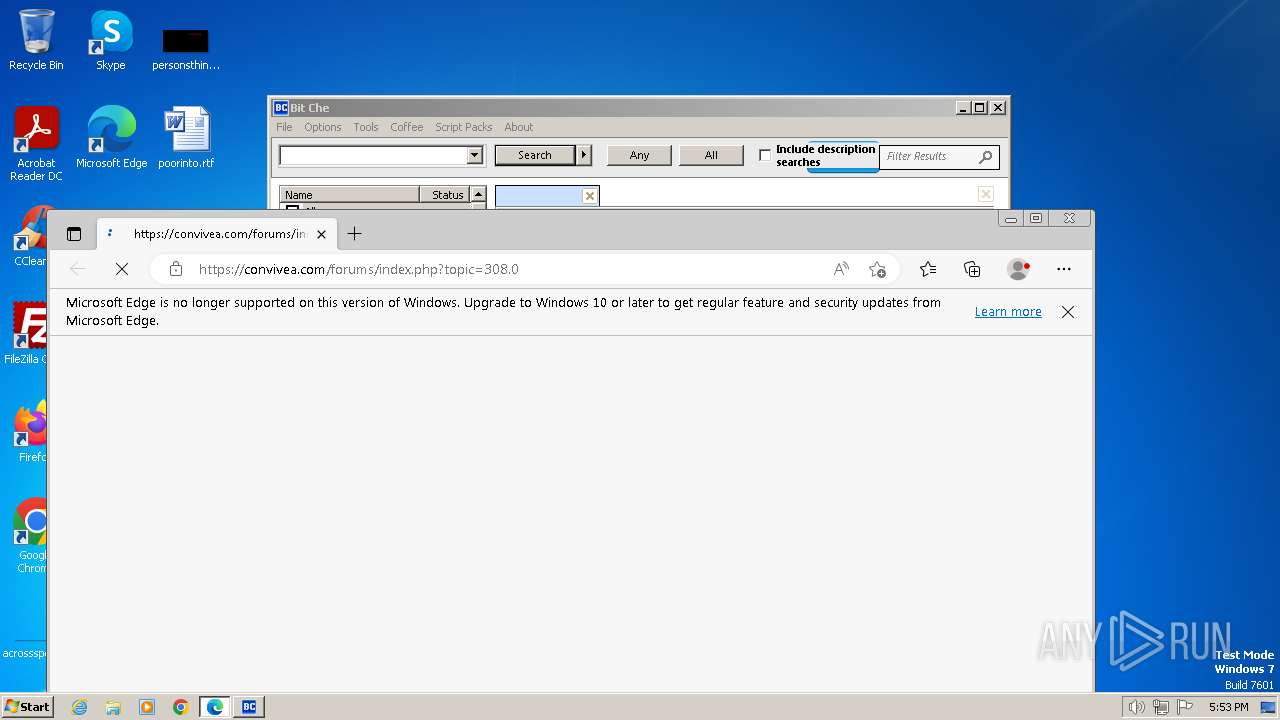Screen dimensions: 1280x720
Task: Stop loading the page
Action: pyautogui.click(x=121, y=269)
